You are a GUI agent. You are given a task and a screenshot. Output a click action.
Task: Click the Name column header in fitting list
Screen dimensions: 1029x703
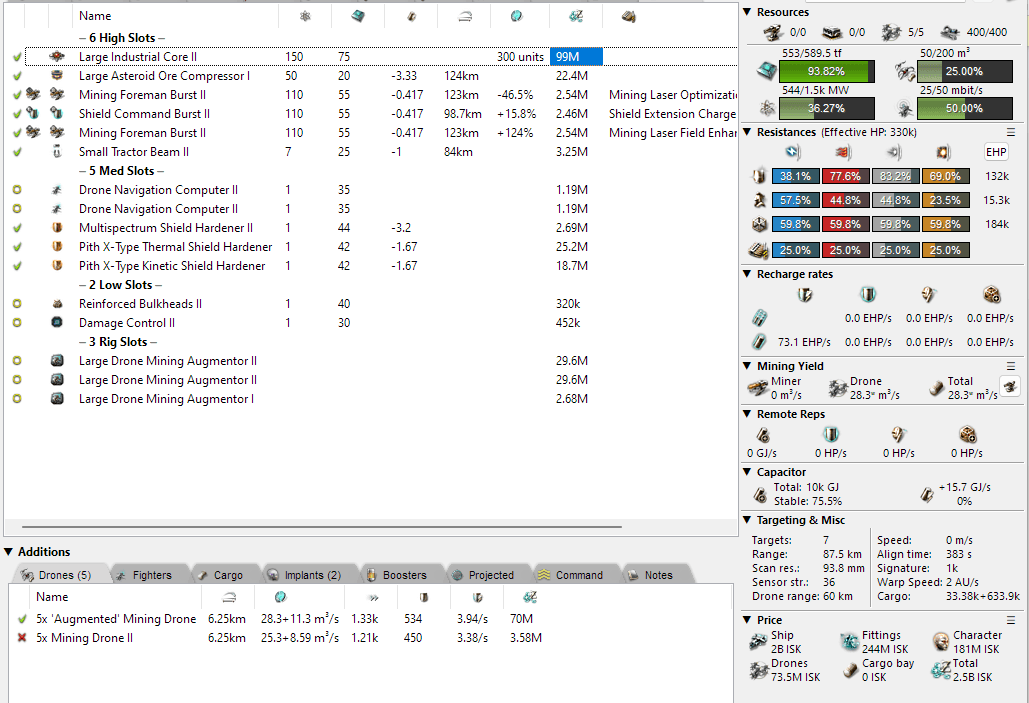tap(95, 16)
